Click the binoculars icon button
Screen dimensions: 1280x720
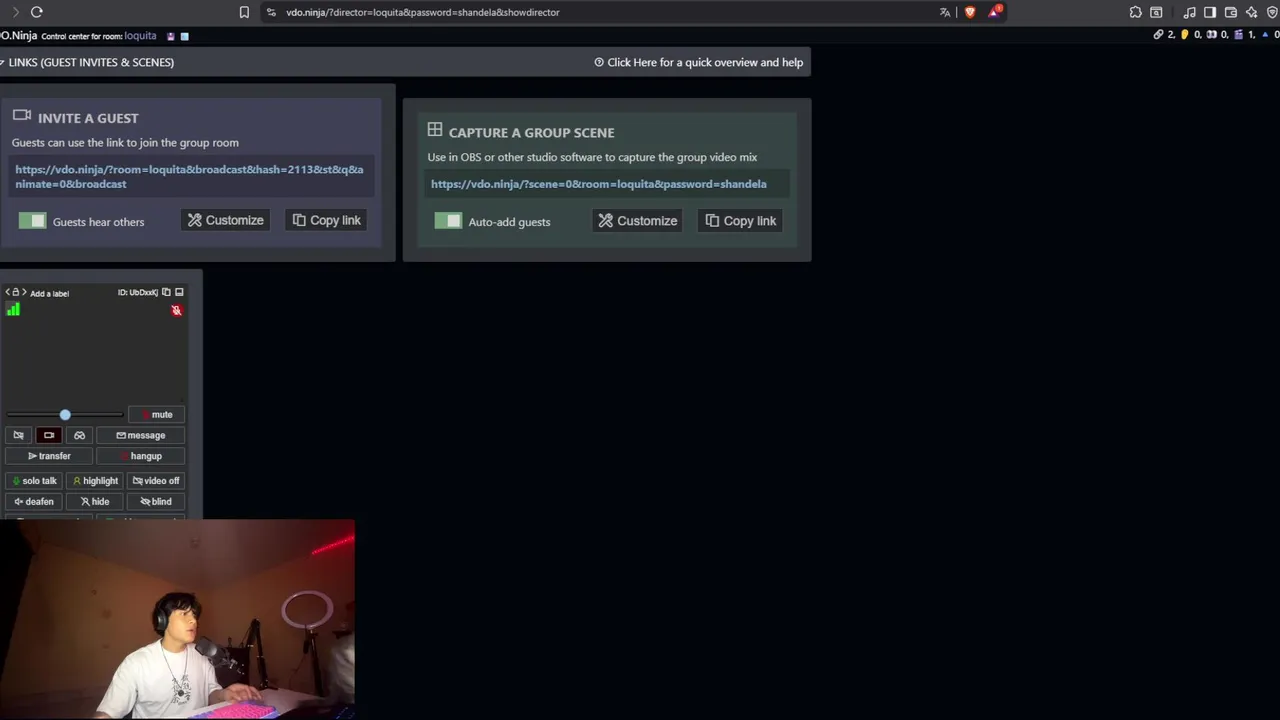pyautogui.click(x=79, y=435)
